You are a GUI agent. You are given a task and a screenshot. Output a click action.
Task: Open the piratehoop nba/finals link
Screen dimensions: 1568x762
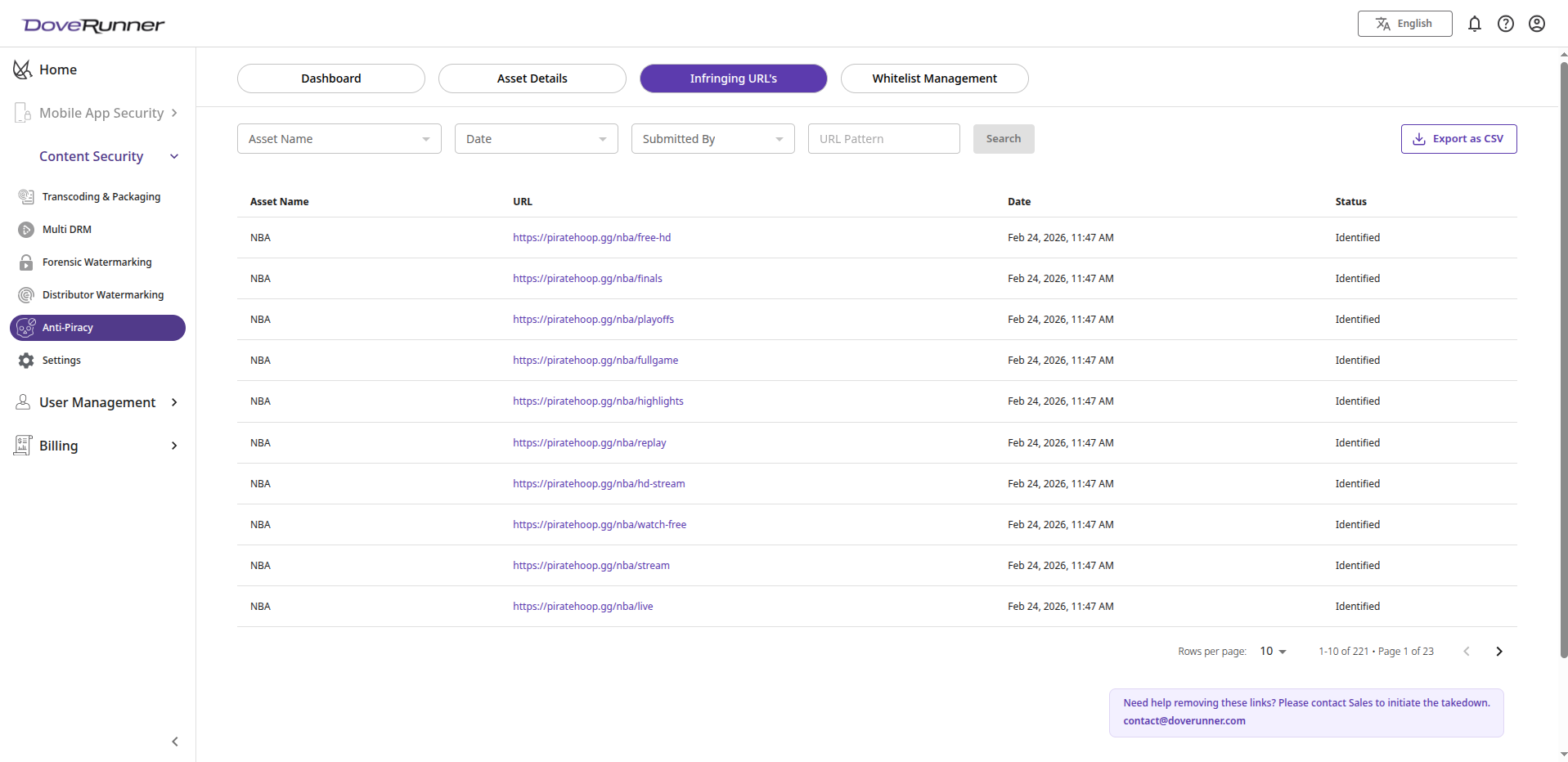click(x=588, y=279)
